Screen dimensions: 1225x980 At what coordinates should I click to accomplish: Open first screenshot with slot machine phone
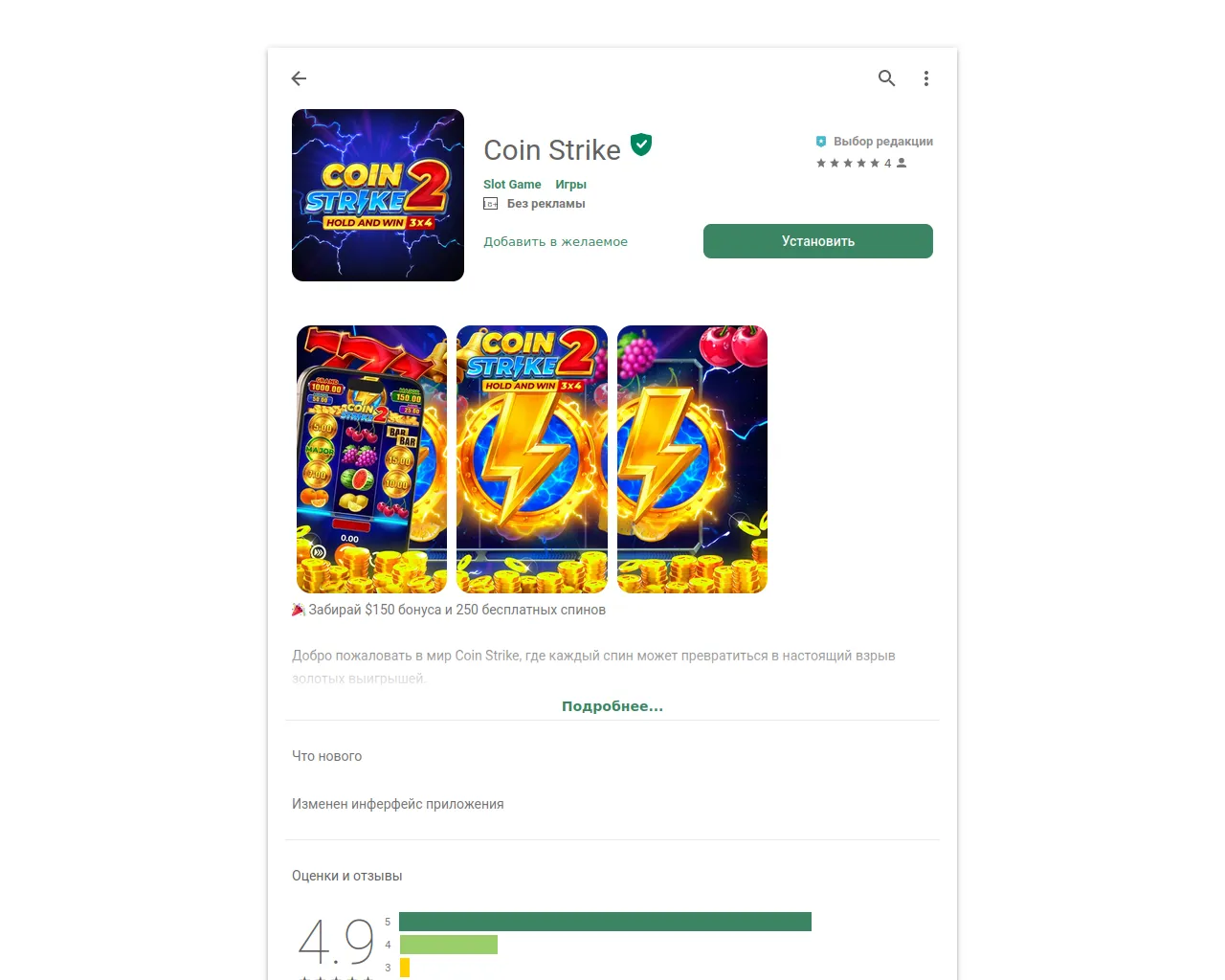coord(371,459)
